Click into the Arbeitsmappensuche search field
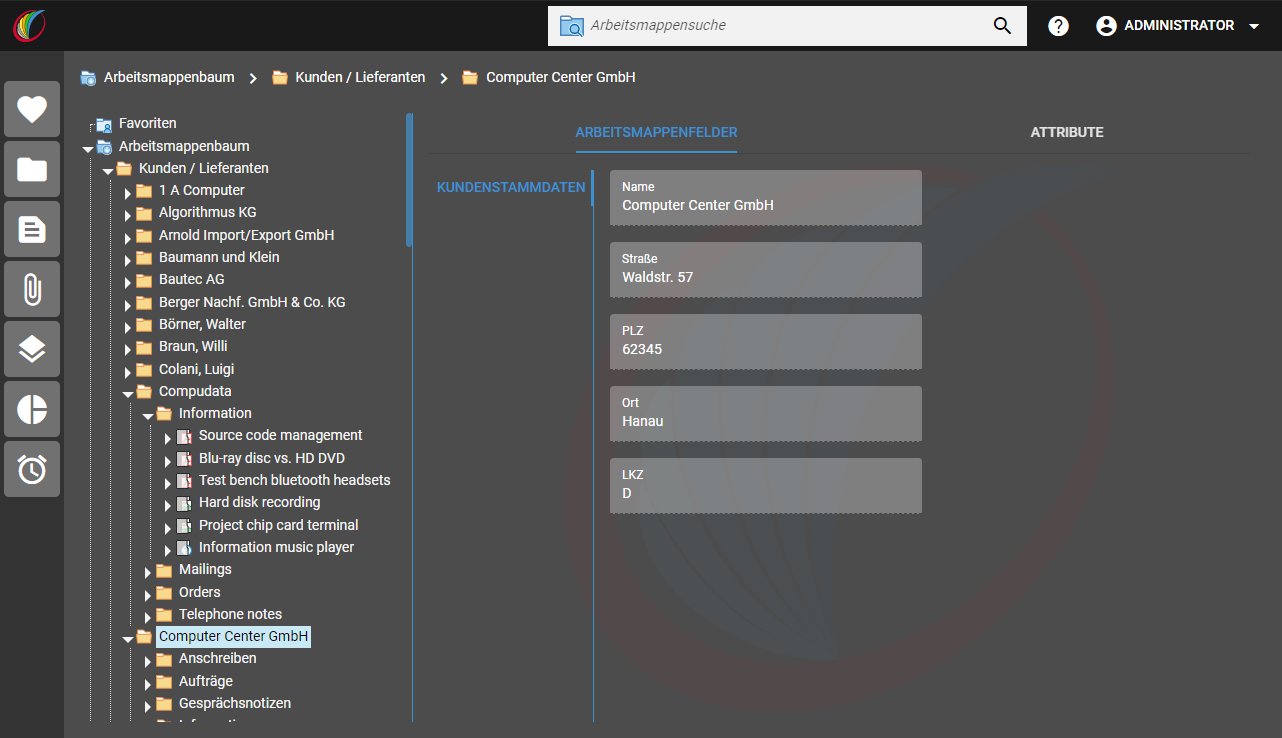 click(x=785, y=25)
